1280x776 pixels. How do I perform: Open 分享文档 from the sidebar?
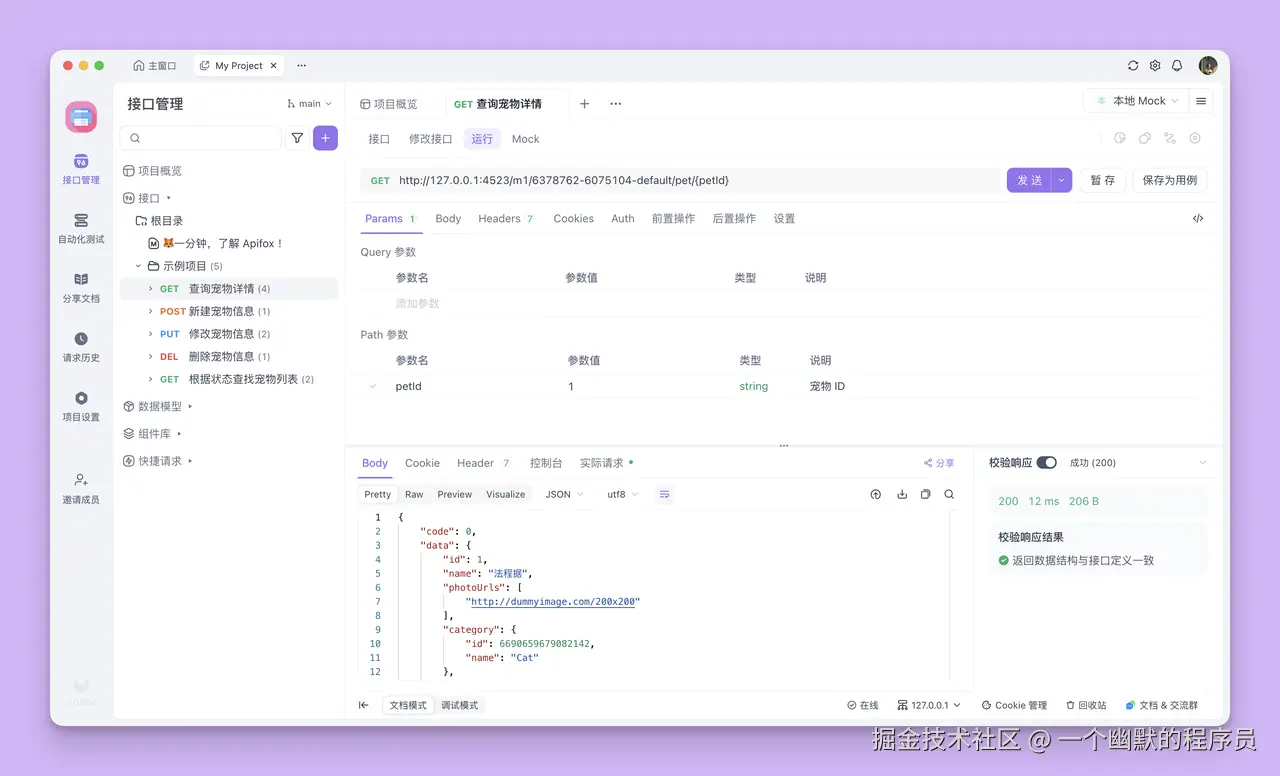point(80,287)
